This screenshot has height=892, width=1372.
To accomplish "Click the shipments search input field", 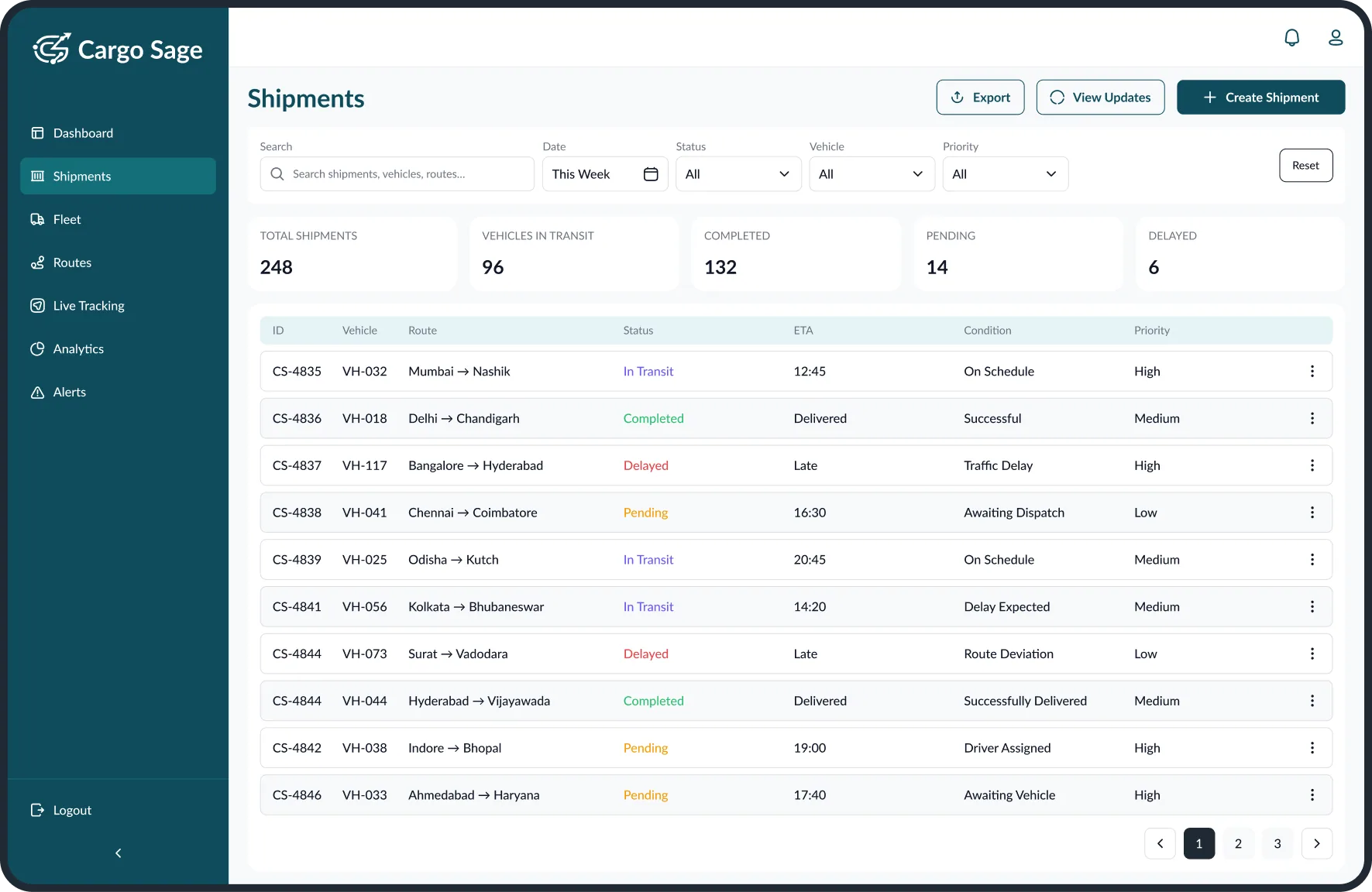I will tap(396, 174).
